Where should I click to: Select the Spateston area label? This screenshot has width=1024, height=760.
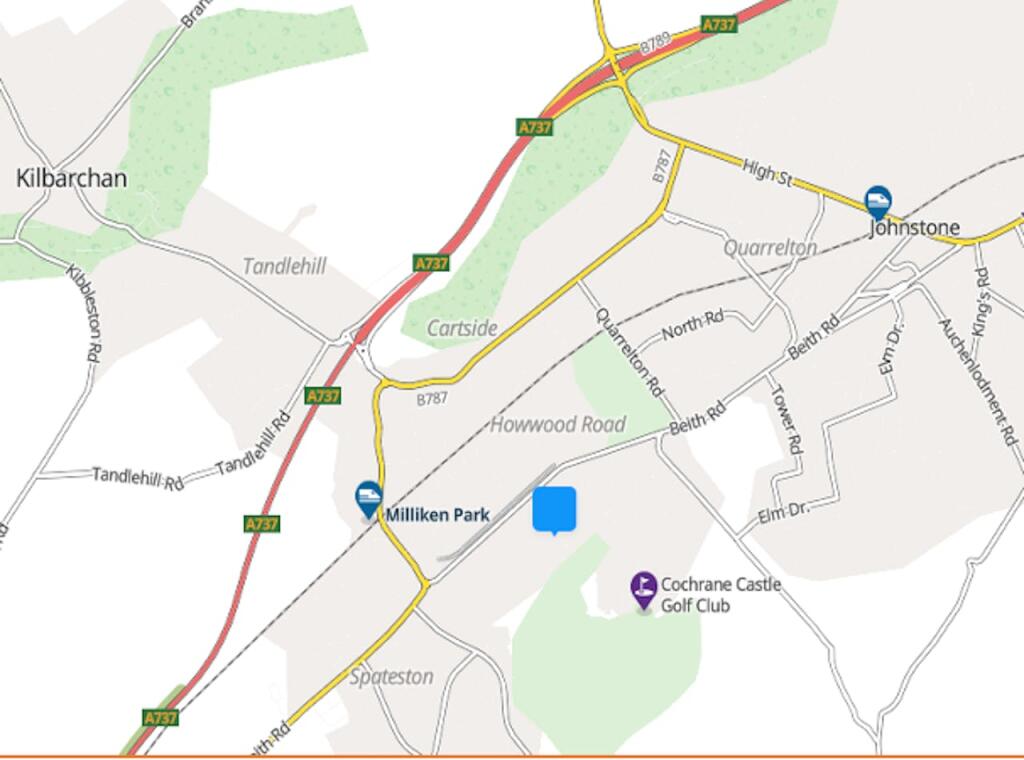pos(391,676)
